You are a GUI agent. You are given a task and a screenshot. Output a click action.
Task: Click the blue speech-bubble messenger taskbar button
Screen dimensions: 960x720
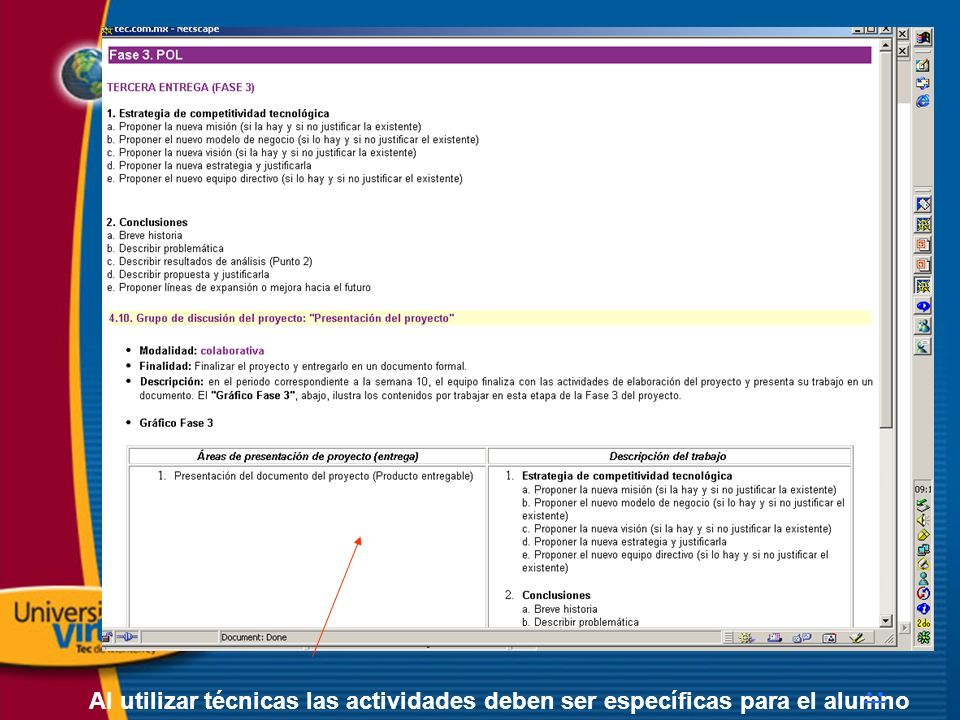point(923,306)
